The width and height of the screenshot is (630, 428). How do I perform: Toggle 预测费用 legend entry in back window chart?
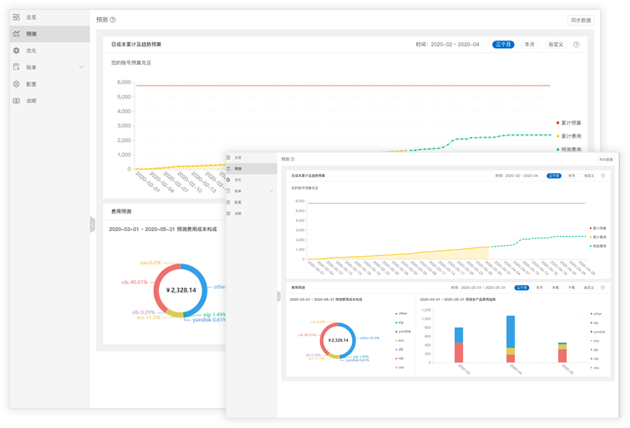569,149
